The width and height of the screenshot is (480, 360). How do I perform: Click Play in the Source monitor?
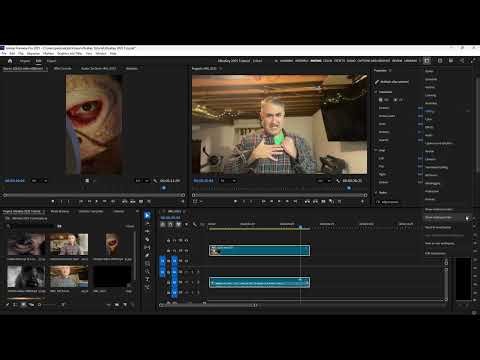click(x=97, y=201)
